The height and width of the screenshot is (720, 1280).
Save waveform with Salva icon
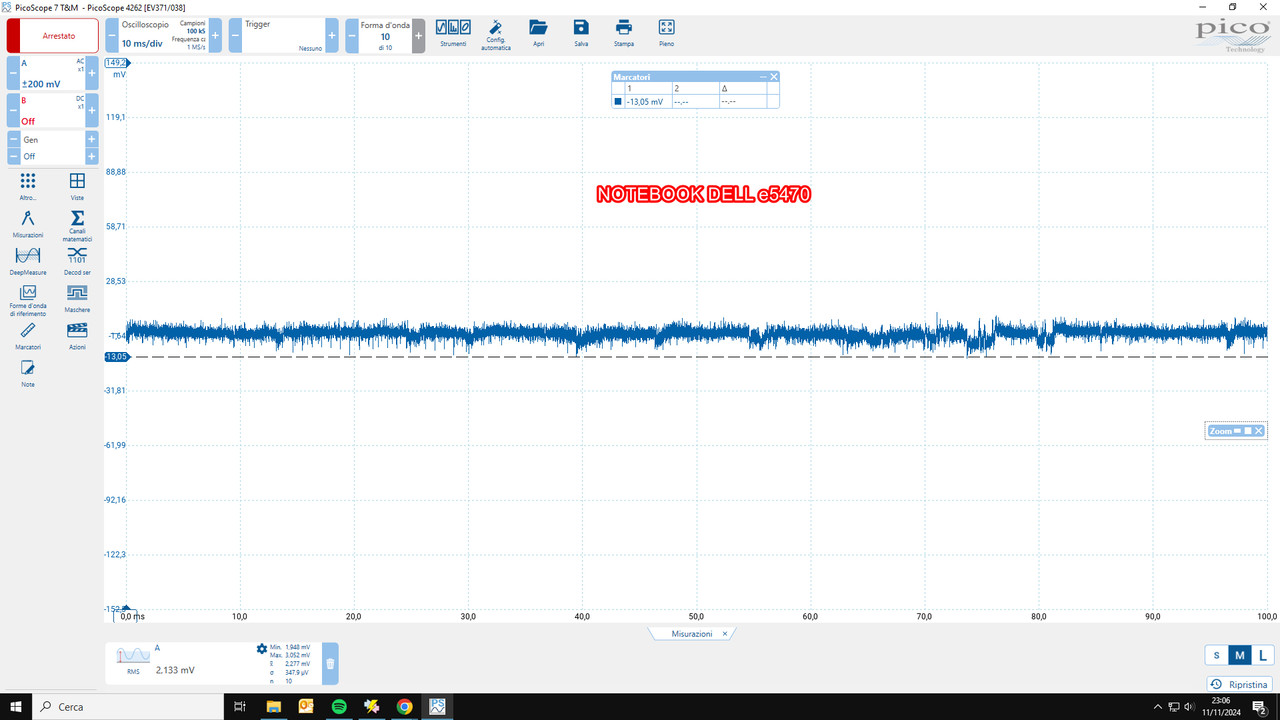(x=581, y=33)
